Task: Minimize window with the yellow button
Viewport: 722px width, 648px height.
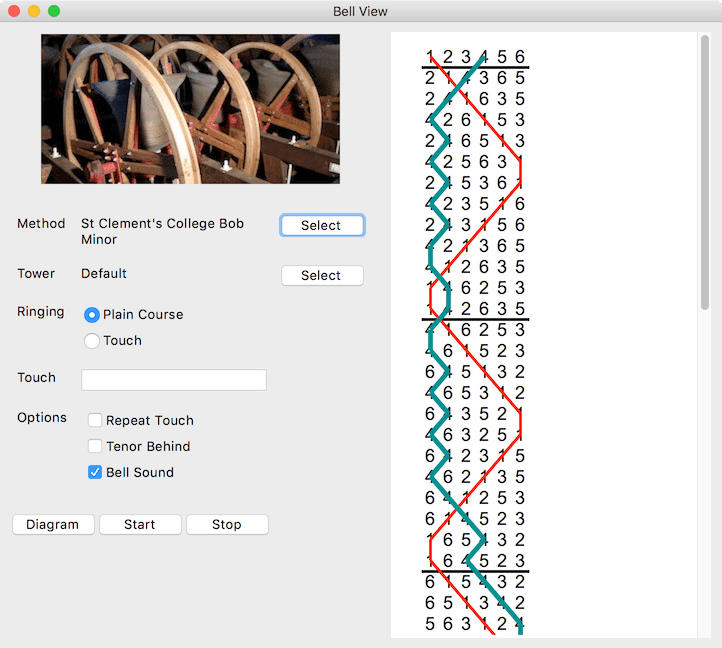Action: pos(34,11)
